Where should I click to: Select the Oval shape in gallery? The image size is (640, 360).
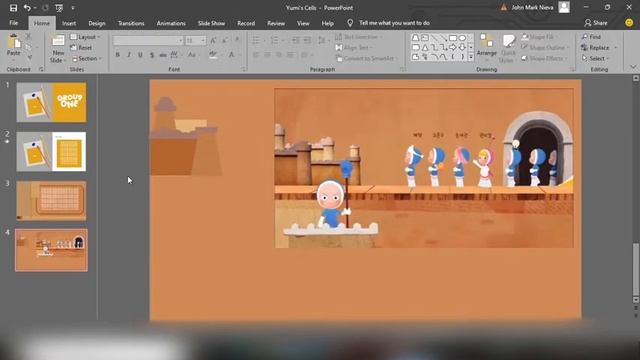coord(462,38)
